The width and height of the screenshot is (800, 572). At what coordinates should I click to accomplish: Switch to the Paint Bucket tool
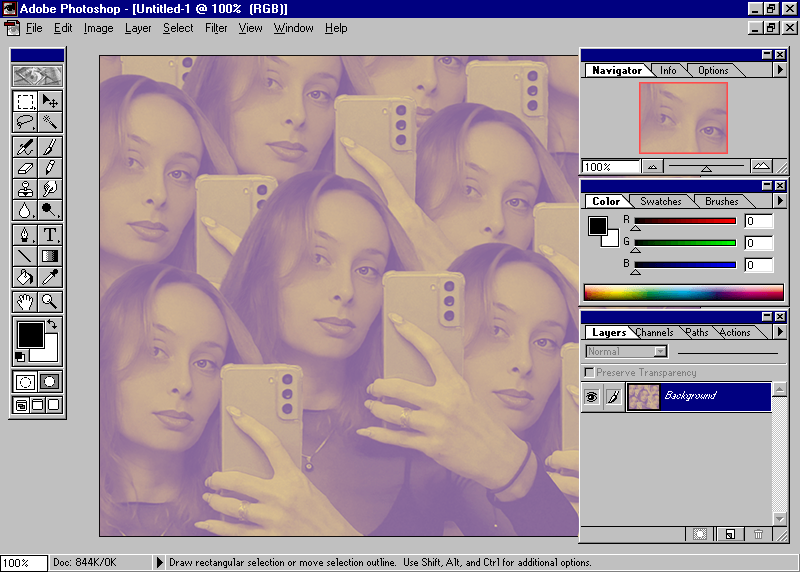tap(25, 277)
